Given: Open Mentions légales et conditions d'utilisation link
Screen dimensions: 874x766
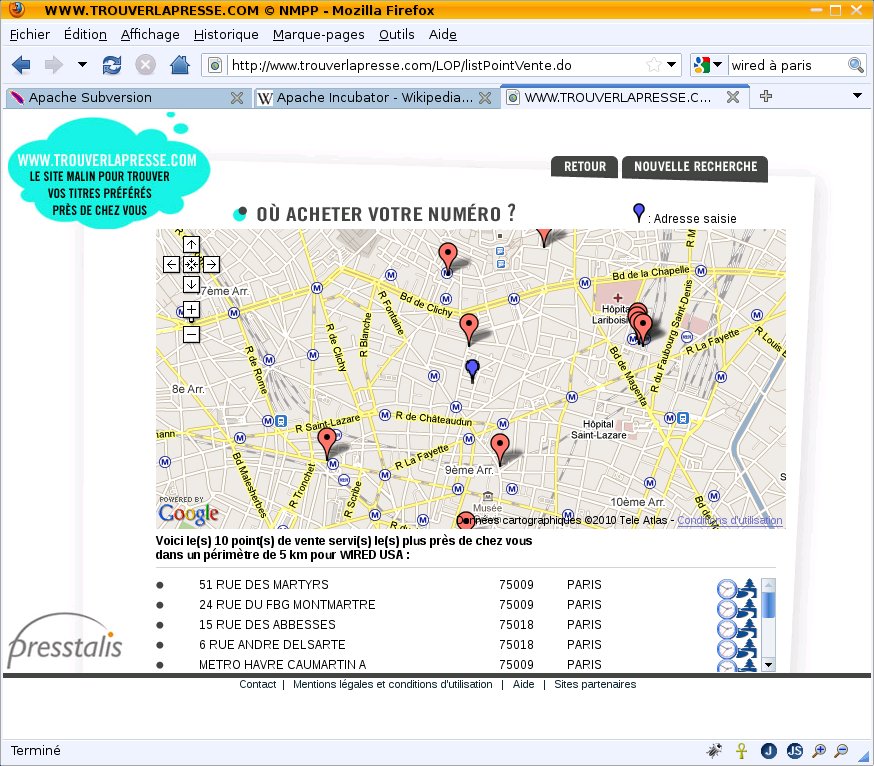Looking at the screenshot, I should click(393, 685).
